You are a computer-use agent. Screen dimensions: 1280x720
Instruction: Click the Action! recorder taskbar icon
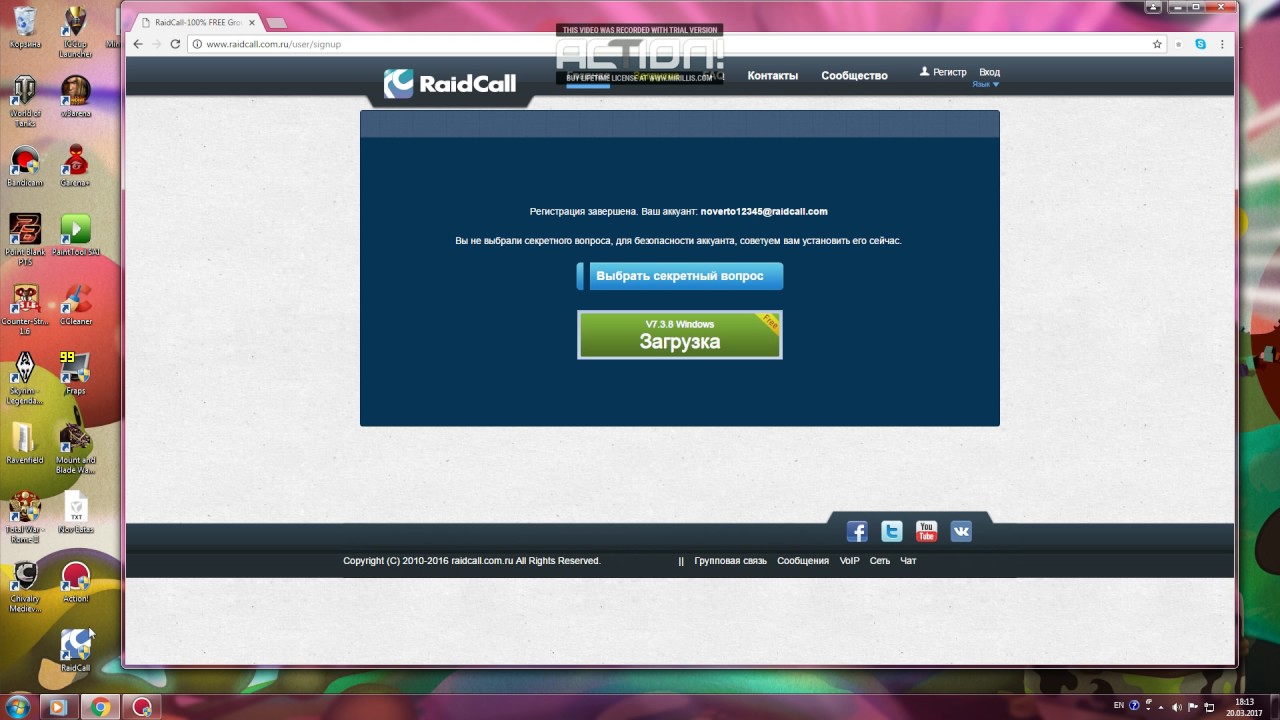pyautogui.click(x=143, y=707)
